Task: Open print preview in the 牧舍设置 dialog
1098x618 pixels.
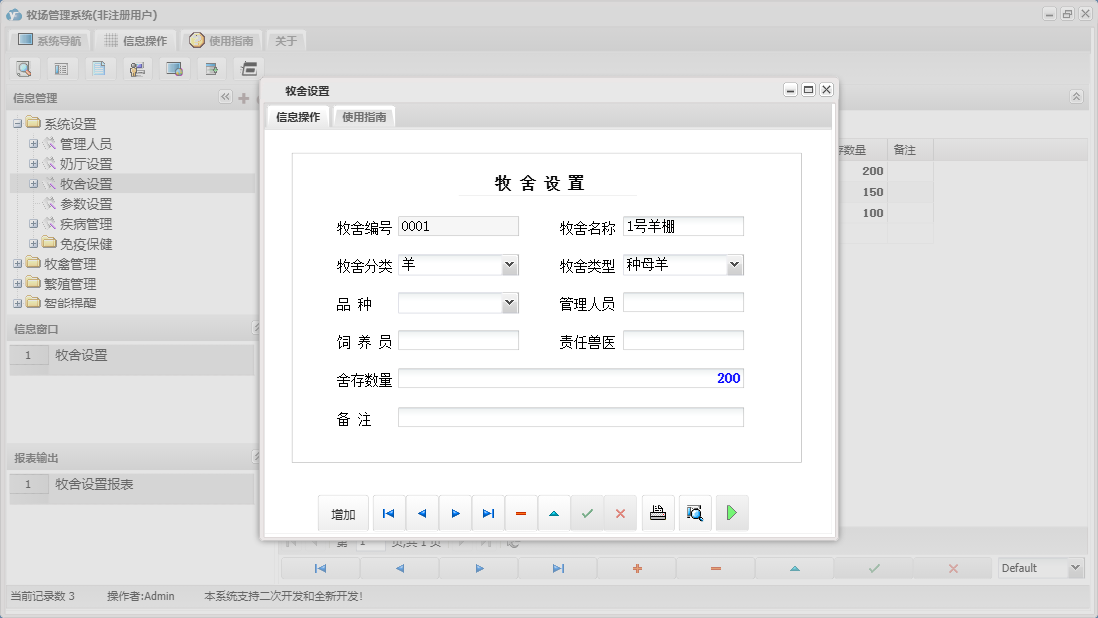Action: tap(695, 512)
